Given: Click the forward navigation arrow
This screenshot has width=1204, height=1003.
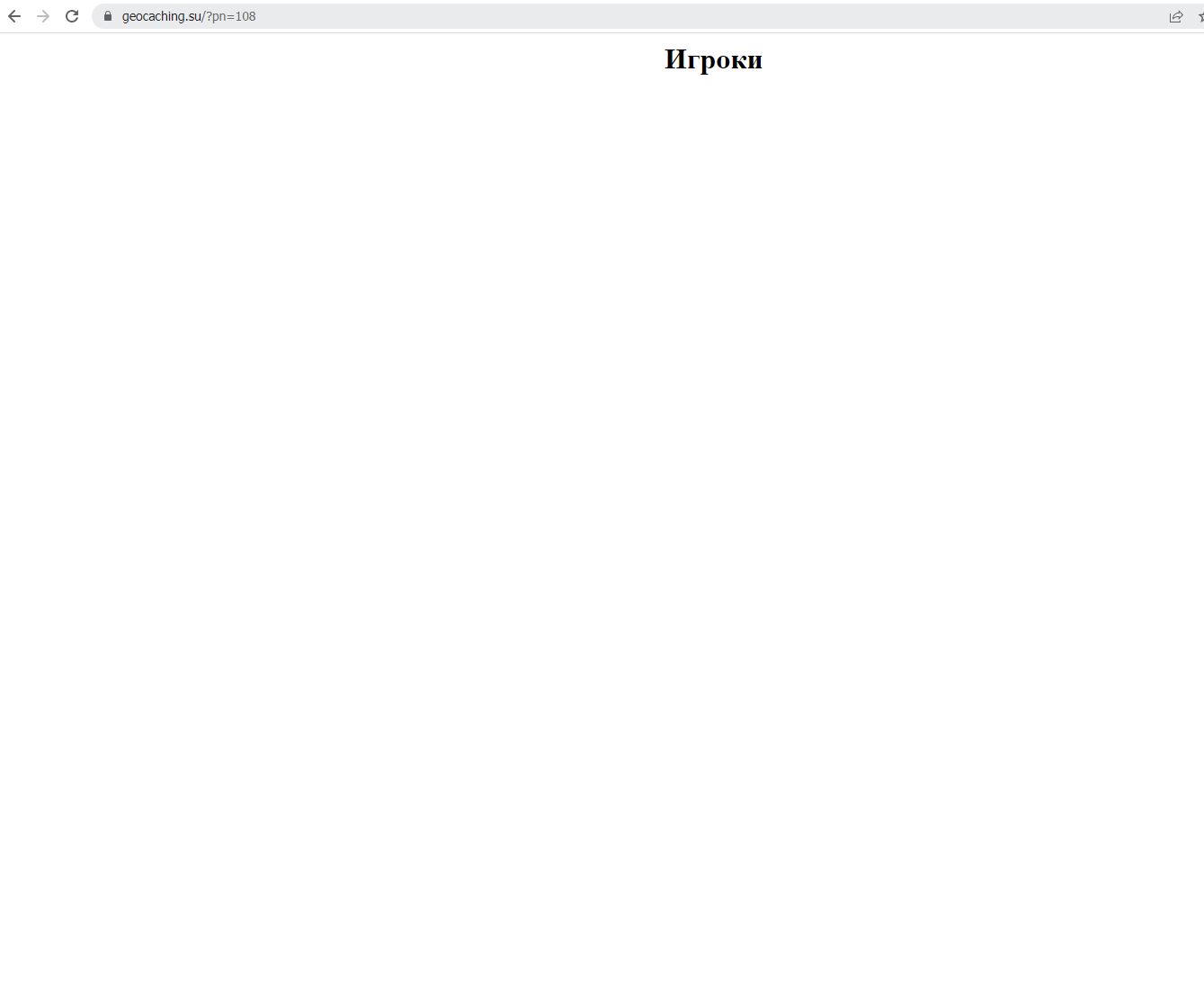Looking at the screenshot, I should [x=43, y=16].
